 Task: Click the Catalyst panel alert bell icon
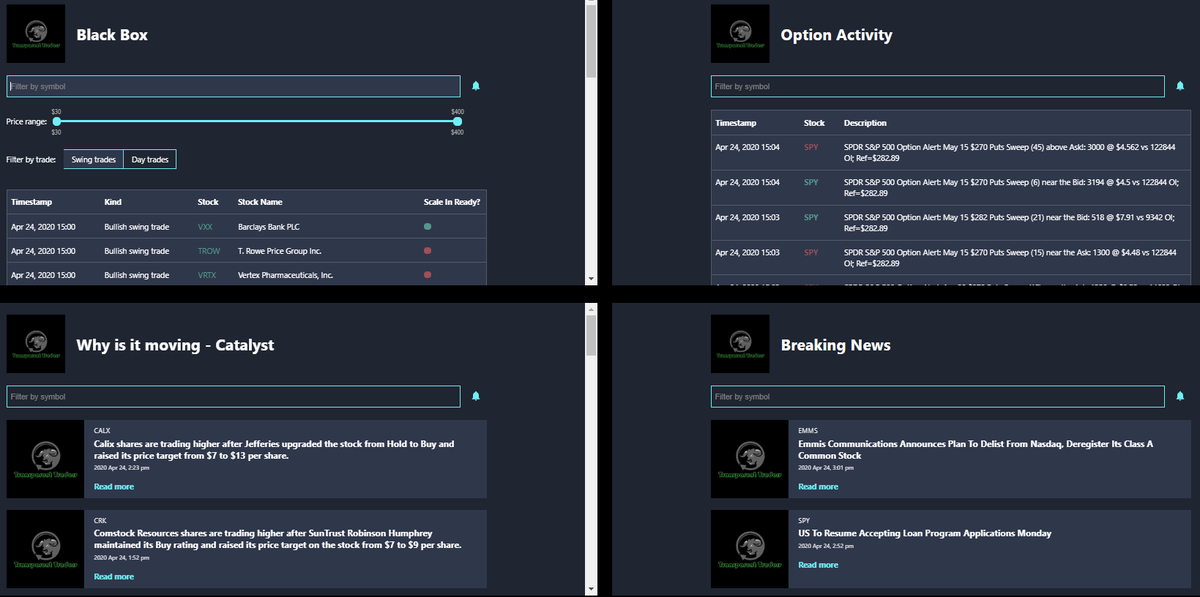(476, 396)
